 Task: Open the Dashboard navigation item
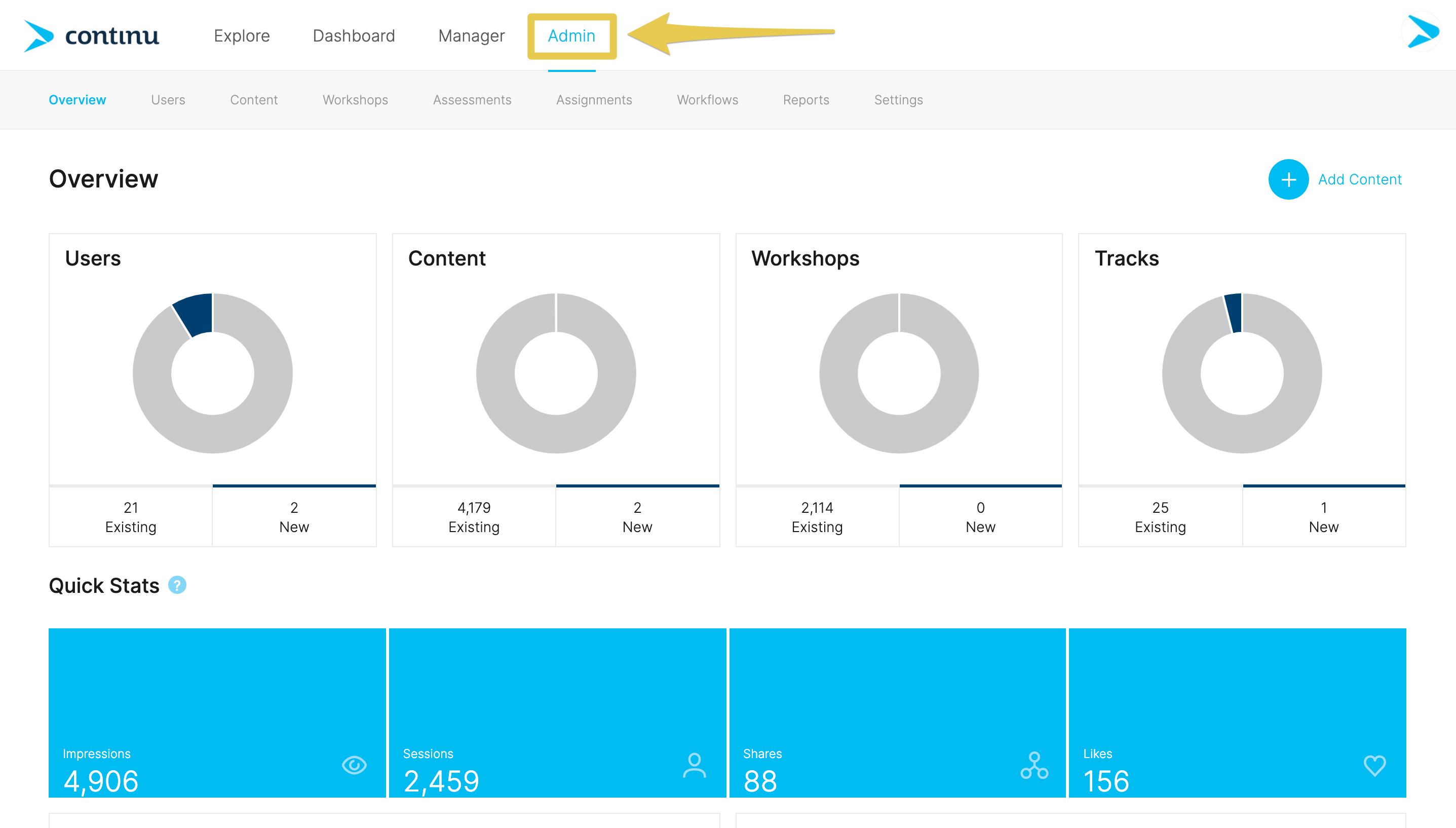click(x=354, y=36)
